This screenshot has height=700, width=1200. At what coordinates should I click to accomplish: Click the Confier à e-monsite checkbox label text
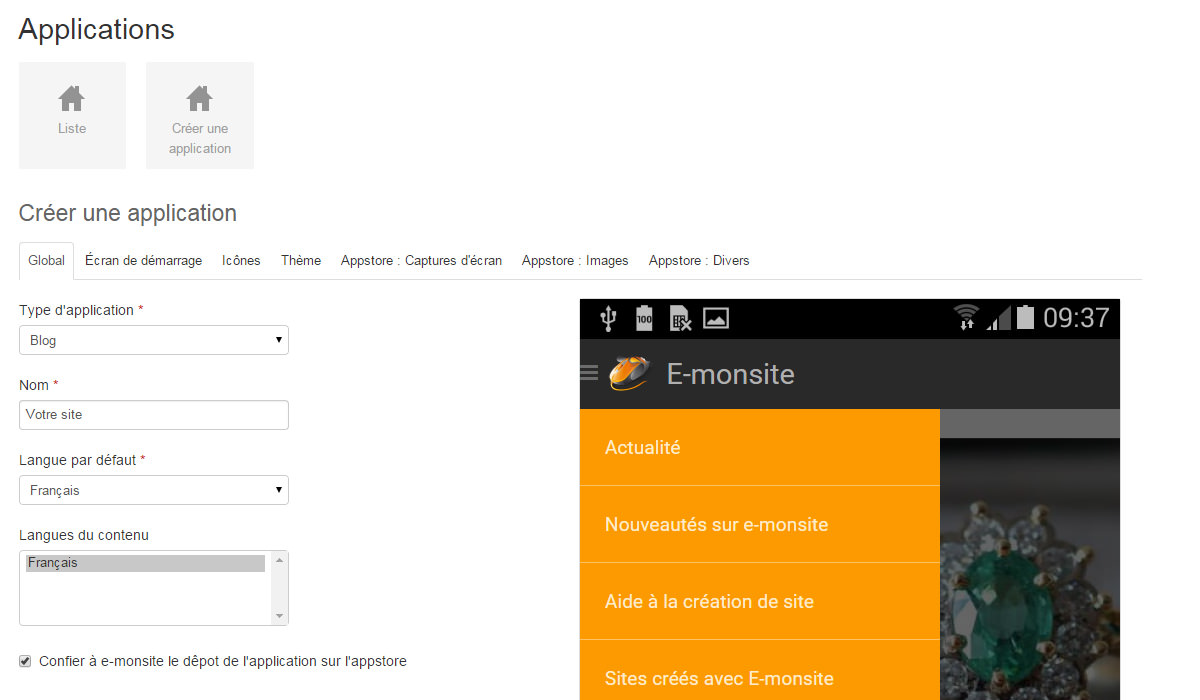(223, 661)
